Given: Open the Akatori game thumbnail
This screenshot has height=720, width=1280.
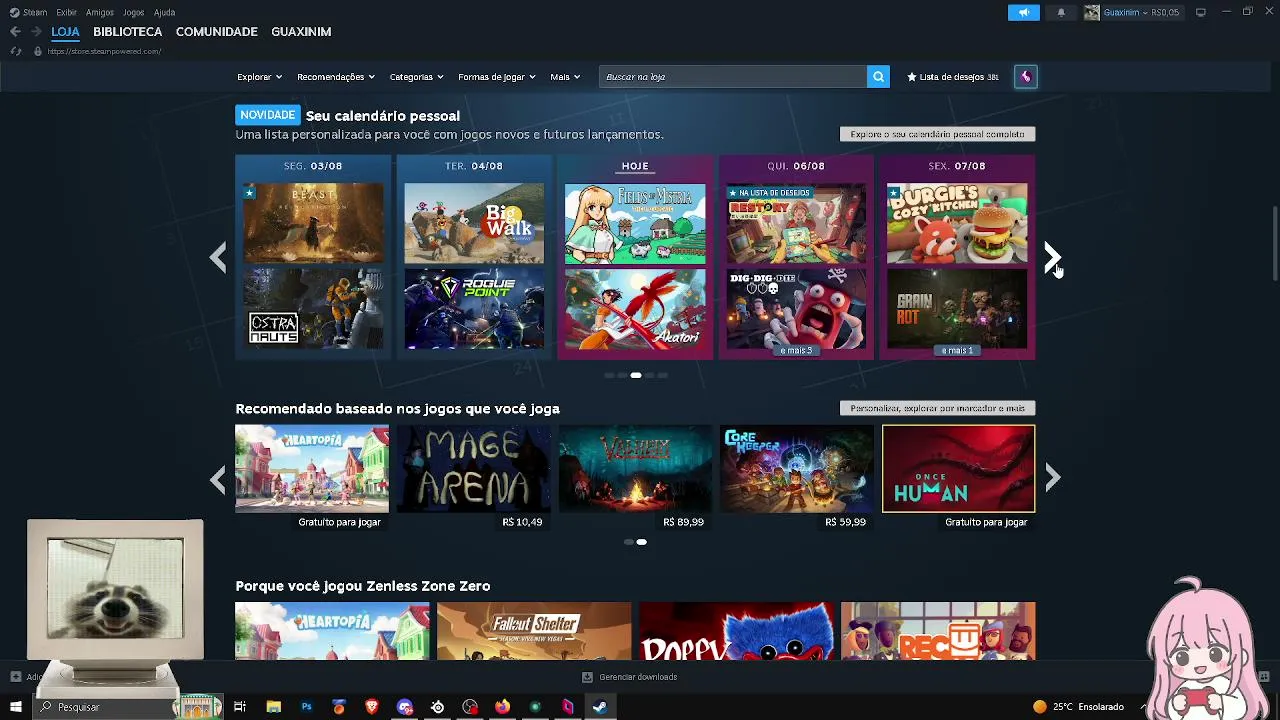Looking at the screenshot, I should click(635, 309).
